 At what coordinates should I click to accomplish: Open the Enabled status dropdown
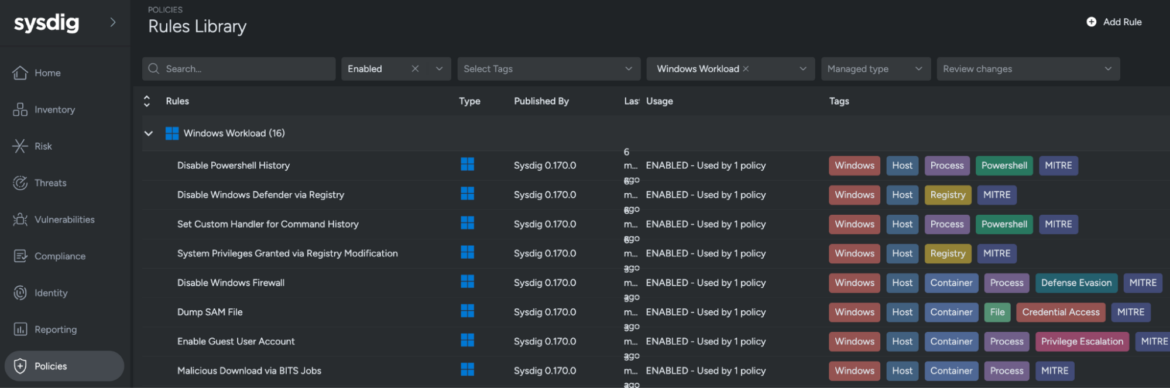[x=439, y=69]
